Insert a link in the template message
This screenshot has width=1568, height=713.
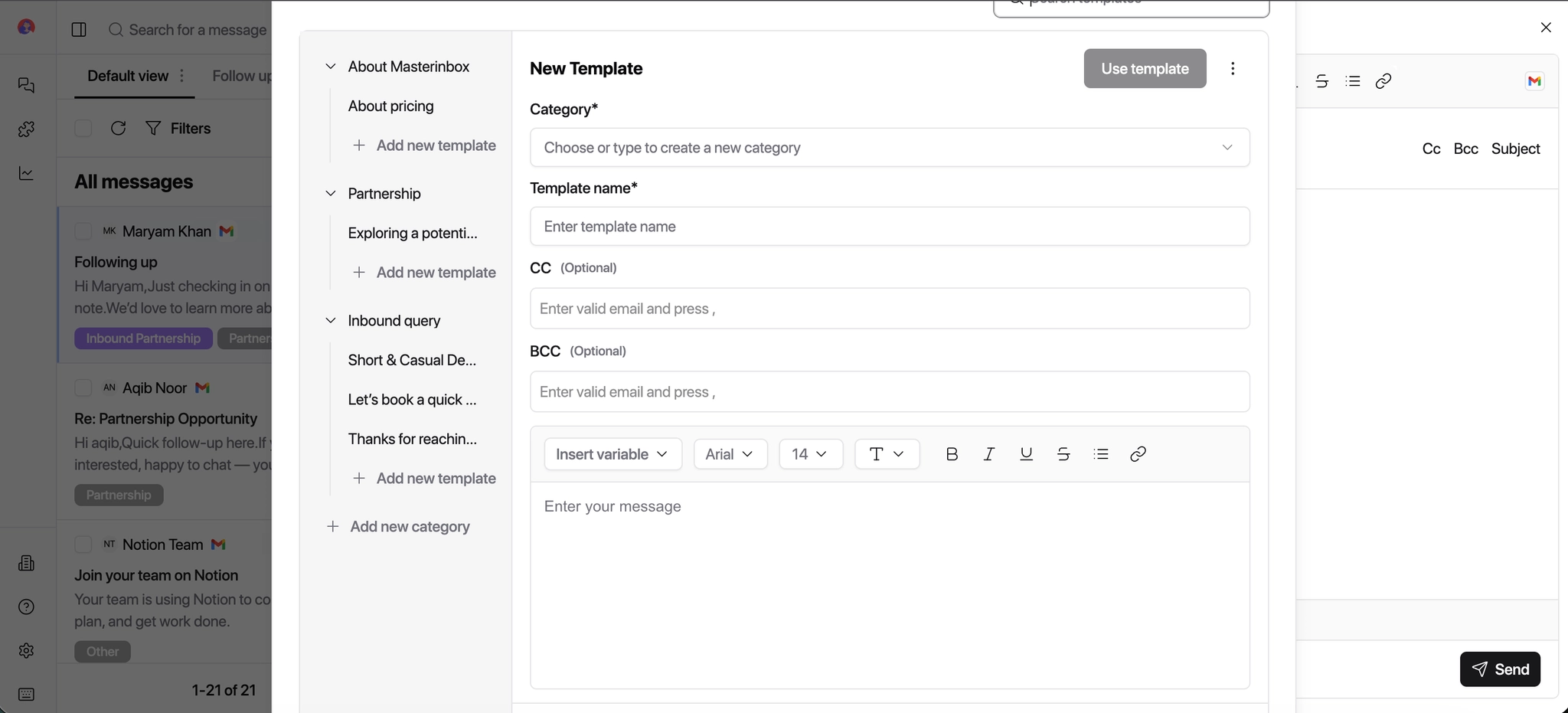(1137, 454)
